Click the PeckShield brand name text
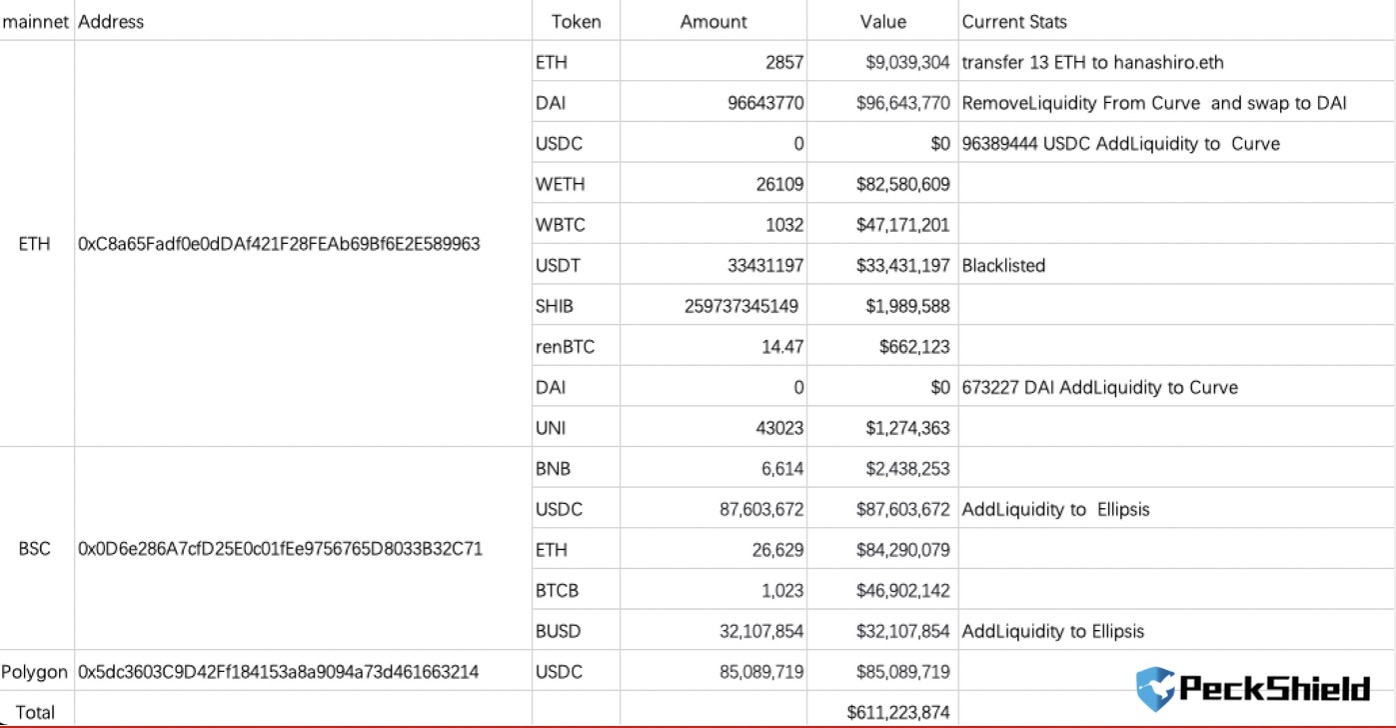The image size is (1396, 728). coord(1275,689)
